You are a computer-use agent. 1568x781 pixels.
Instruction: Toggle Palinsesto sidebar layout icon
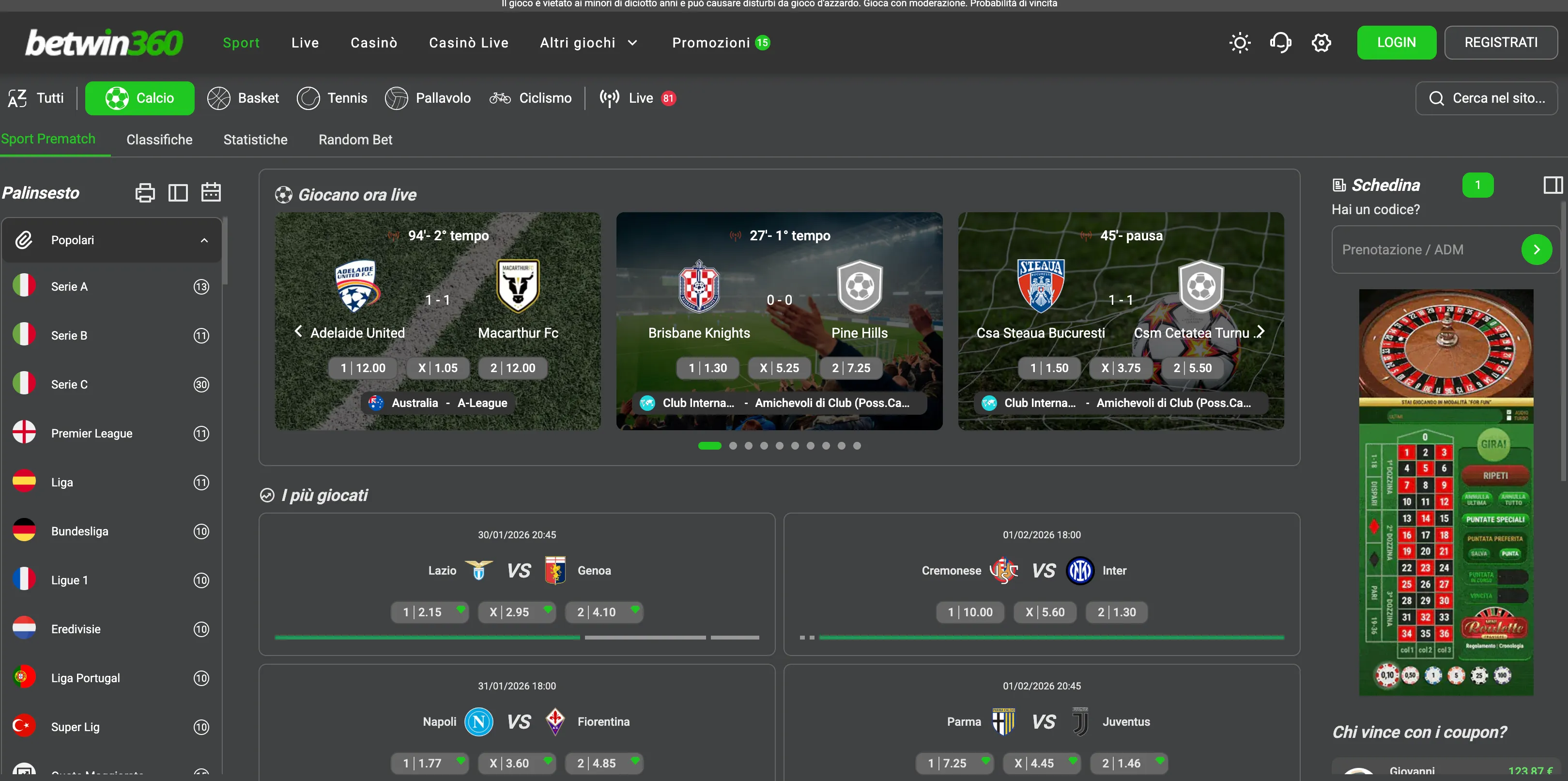pos(178,192)
